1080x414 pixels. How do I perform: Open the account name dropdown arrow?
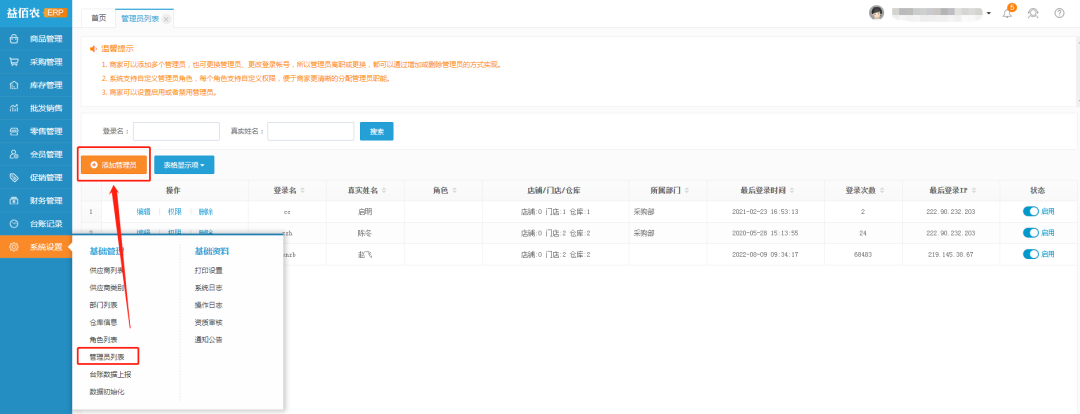coord(989,13)
